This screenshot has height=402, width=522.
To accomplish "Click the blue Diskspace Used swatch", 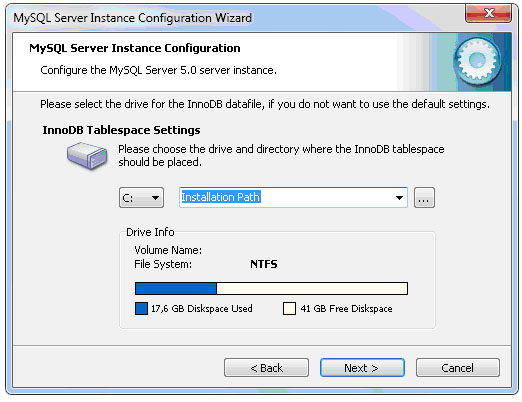I will 141,308.
